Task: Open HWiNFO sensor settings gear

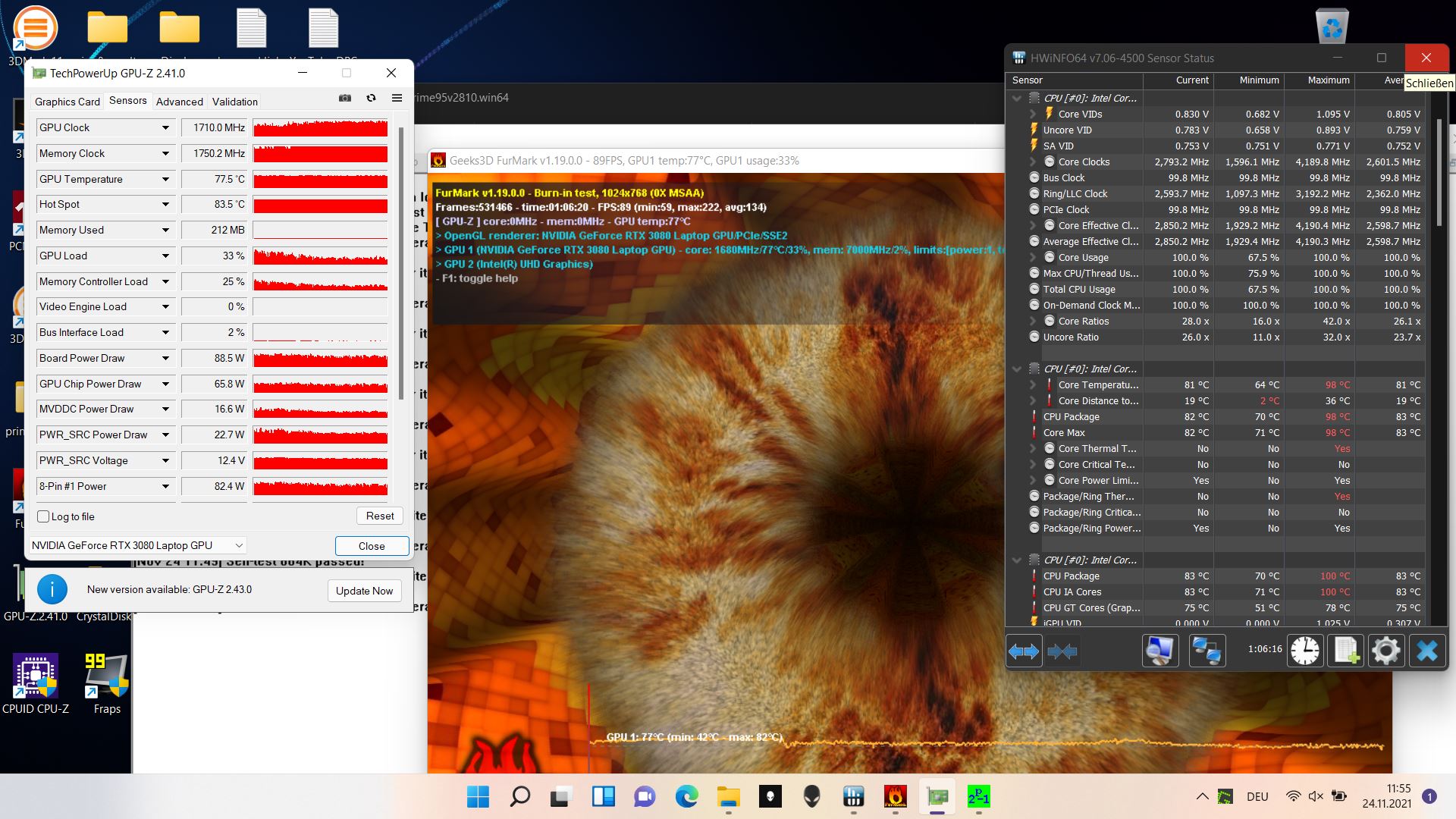Action: pos(1386,651)
